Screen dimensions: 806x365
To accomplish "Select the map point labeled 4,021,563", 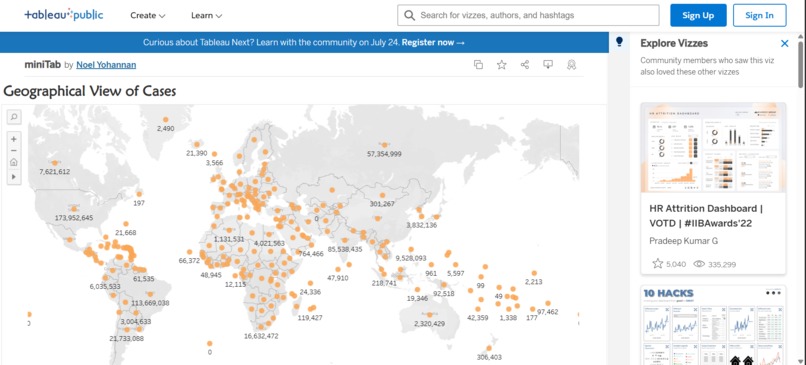I will pyautogui.click(x=269, y=234).
